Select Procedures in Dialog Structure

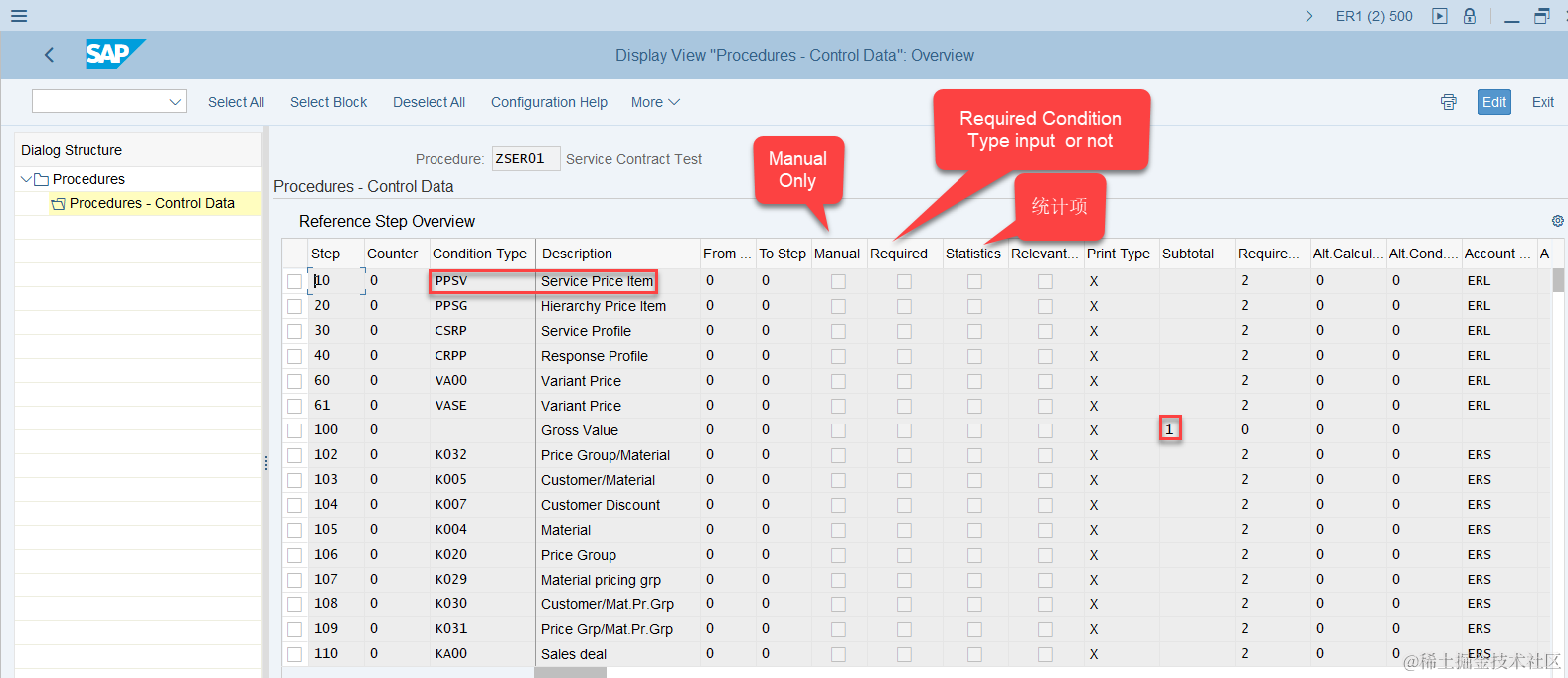(x=88, y=179)
